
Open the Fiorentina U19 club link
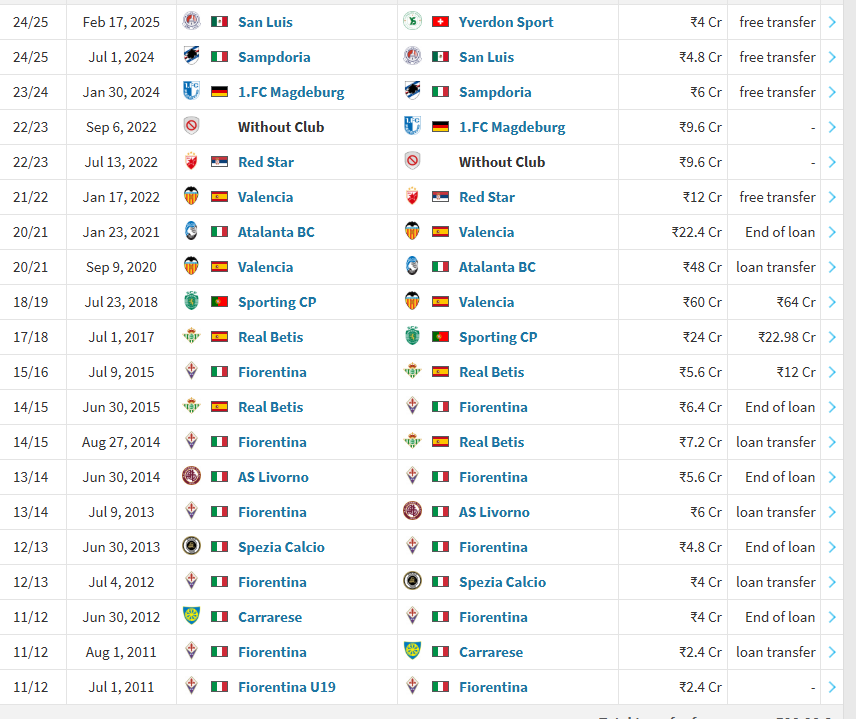286,687
